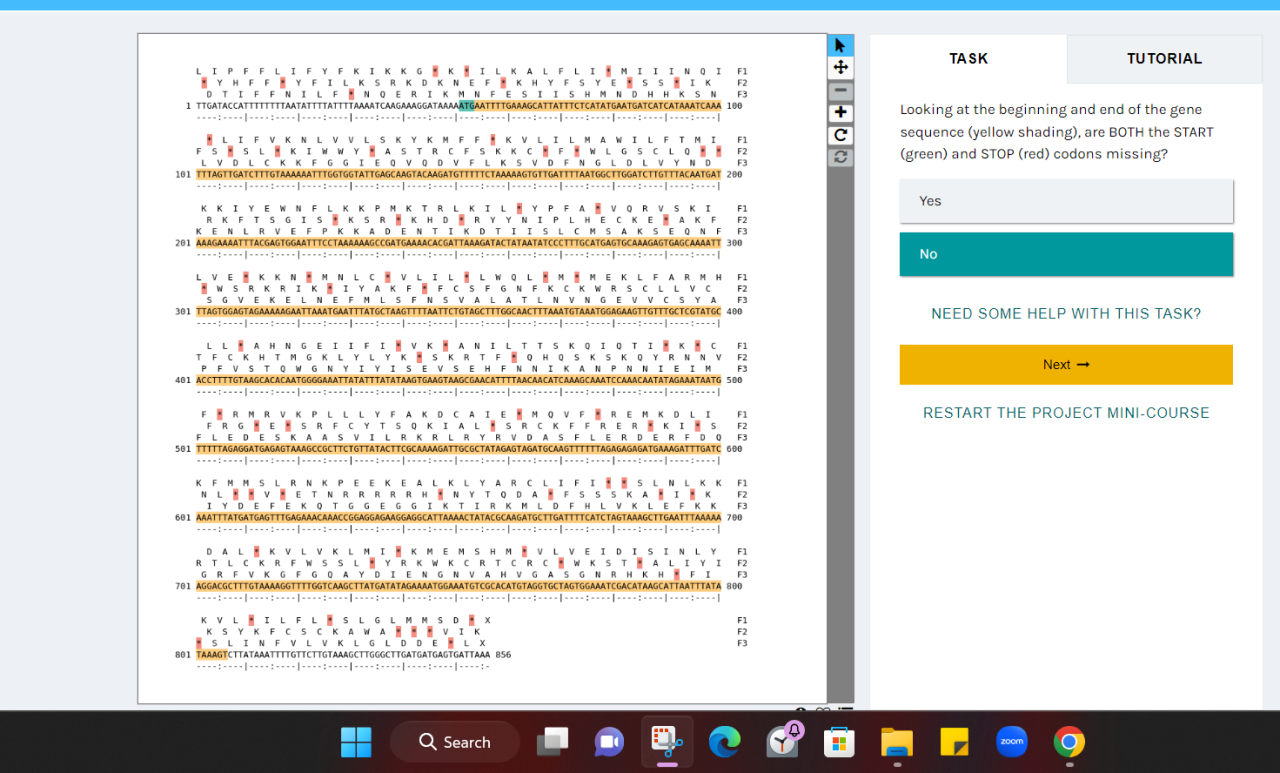
Task: Open the TUTORIAL tab
Action: tap(1164, 59)
